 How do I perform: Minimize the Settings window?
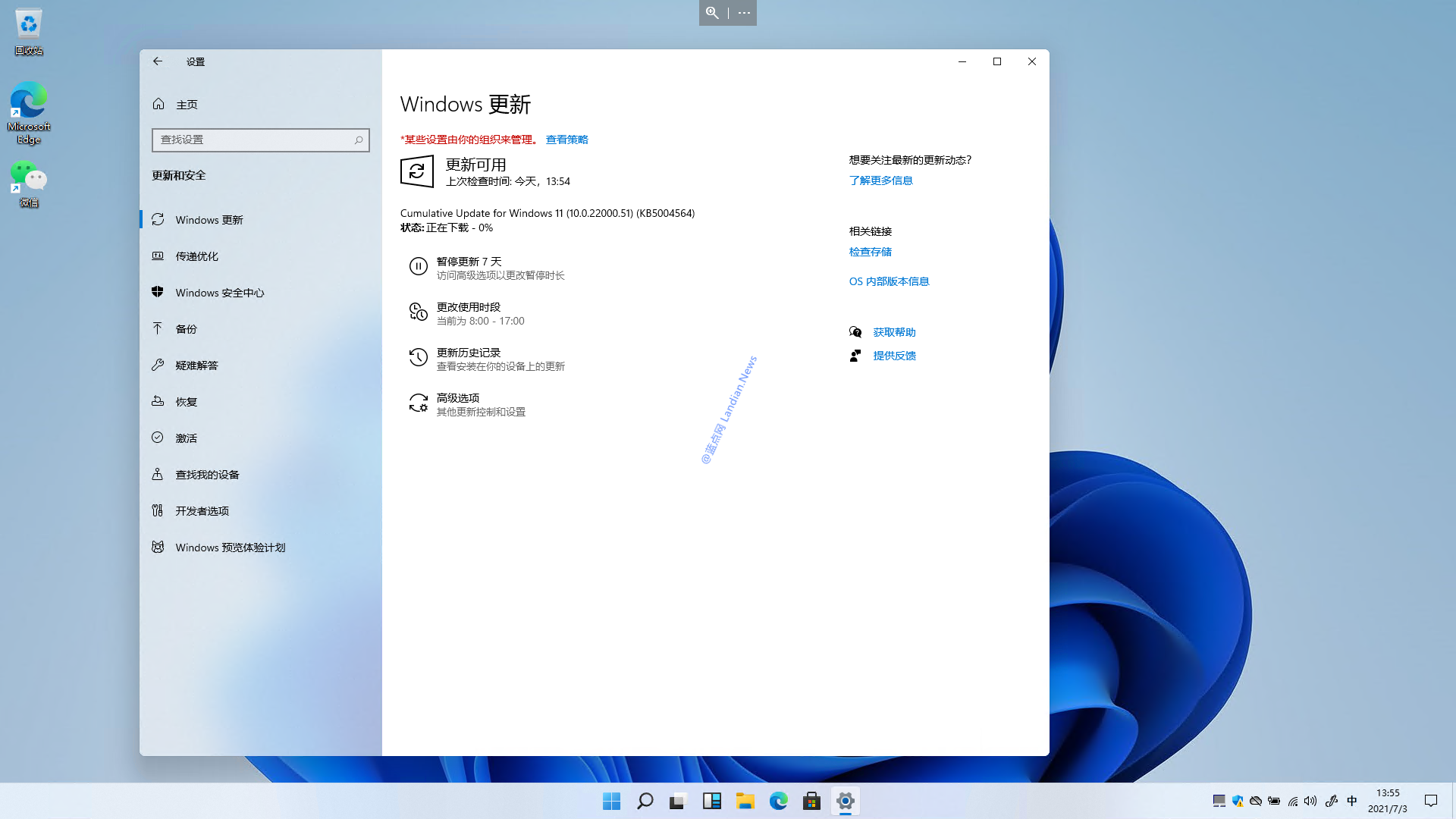click(x=962, y=61)
